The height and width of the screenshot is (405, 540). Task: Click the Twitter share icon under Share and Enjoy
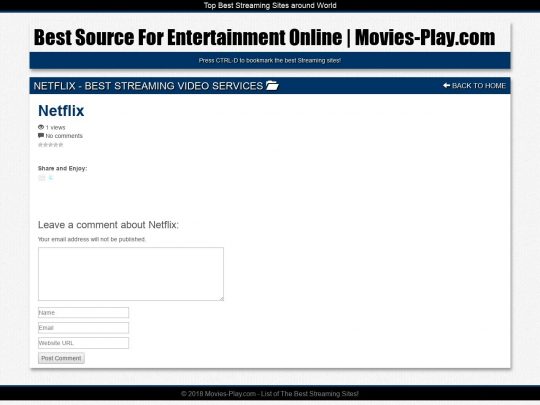pyautogui.click(x=51, y=178)
